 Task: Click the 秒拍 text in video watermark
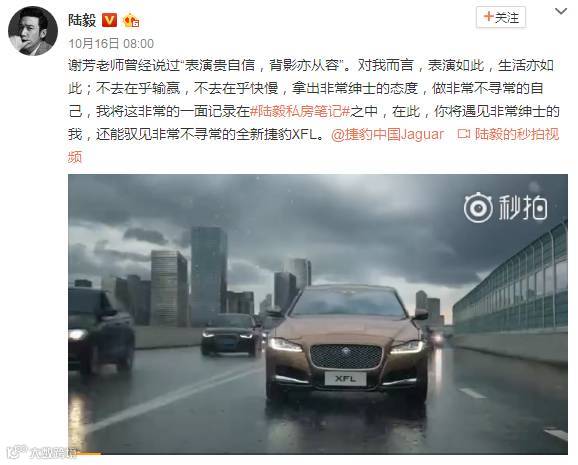pyautogui.click(x=523, y=208)
